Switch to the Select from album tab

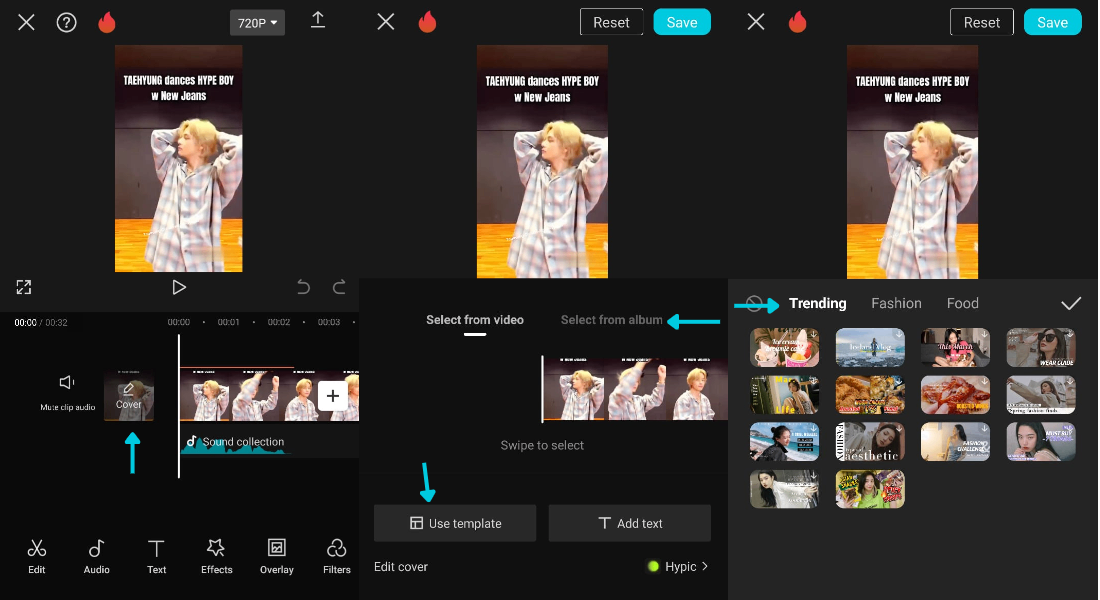(x=612, y=320)
